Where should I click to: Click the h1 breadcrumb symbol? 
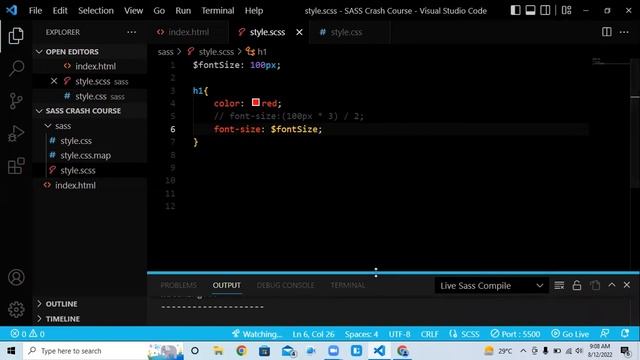[x=257, y=52]
